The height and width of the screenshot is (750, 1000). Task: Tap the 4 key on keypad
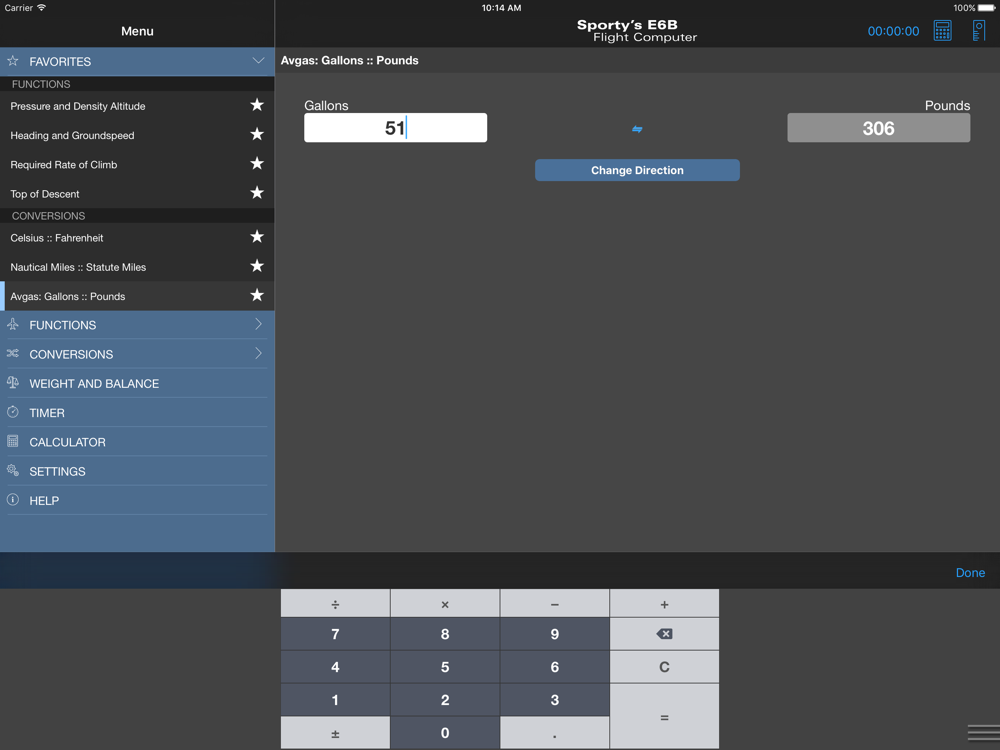(x=335, y=667)
